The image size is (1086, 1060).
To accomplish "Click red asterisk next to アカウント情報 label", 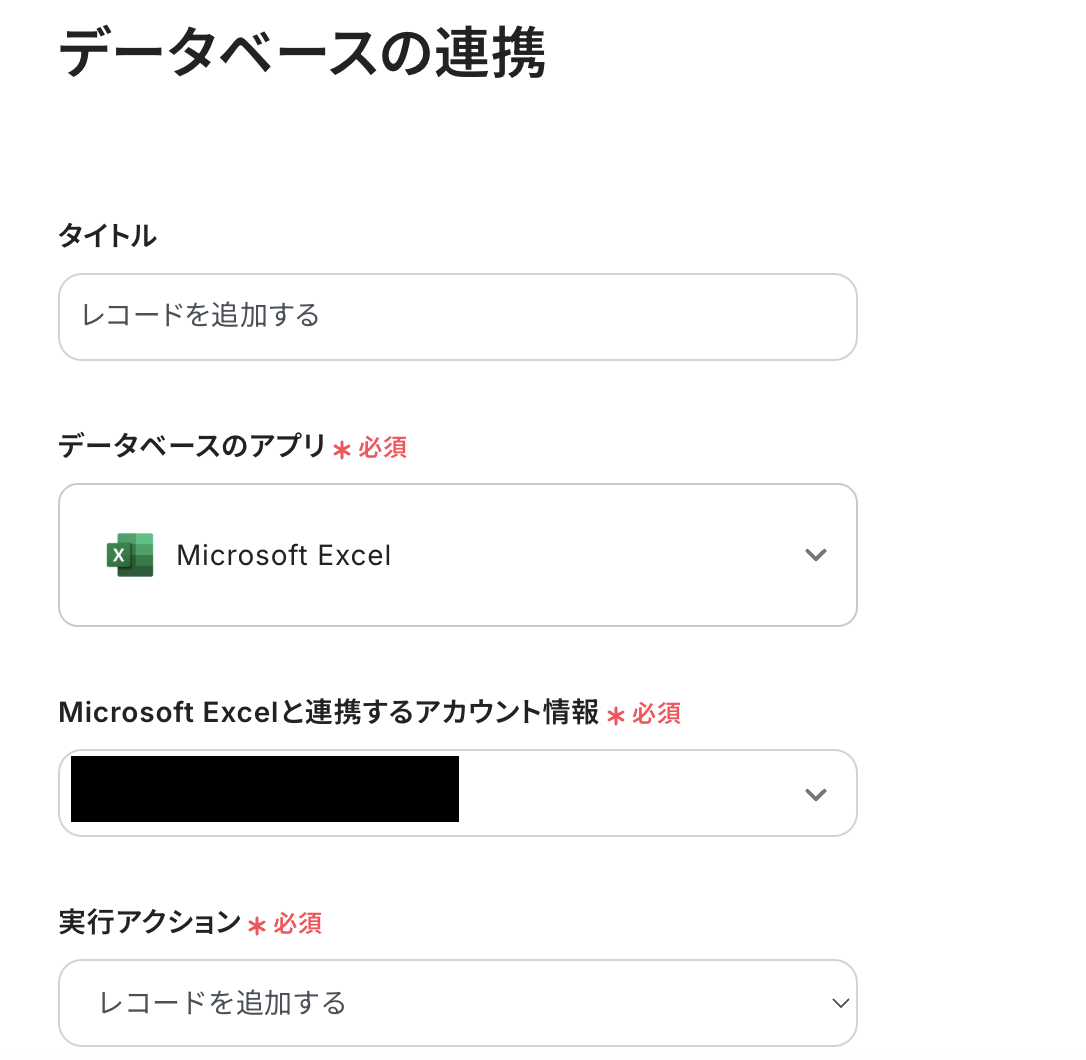I will click(x=616, y=716).
